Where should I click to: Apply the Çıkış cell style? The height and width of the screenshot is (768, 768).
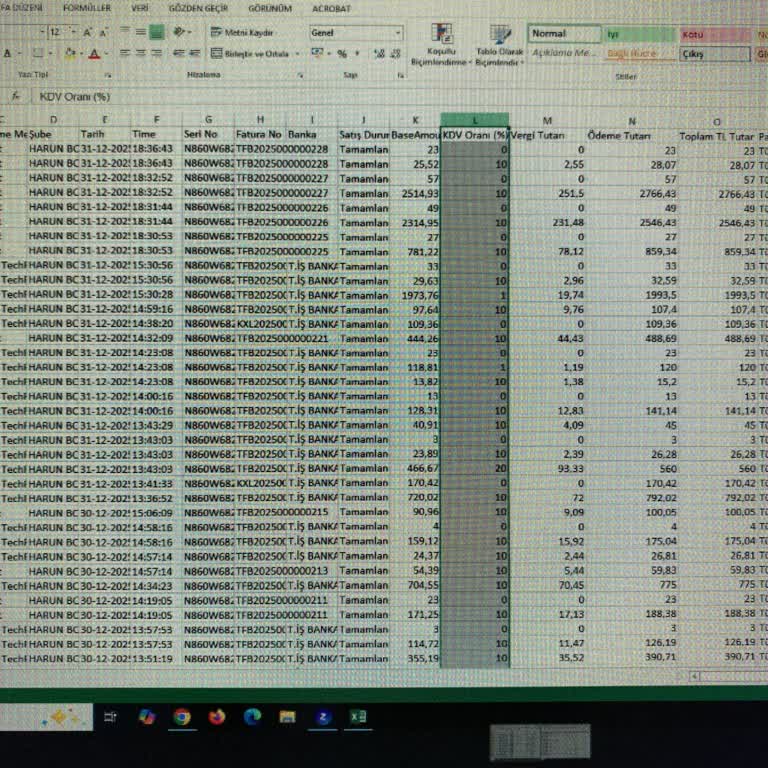click(x=715, y=54)
